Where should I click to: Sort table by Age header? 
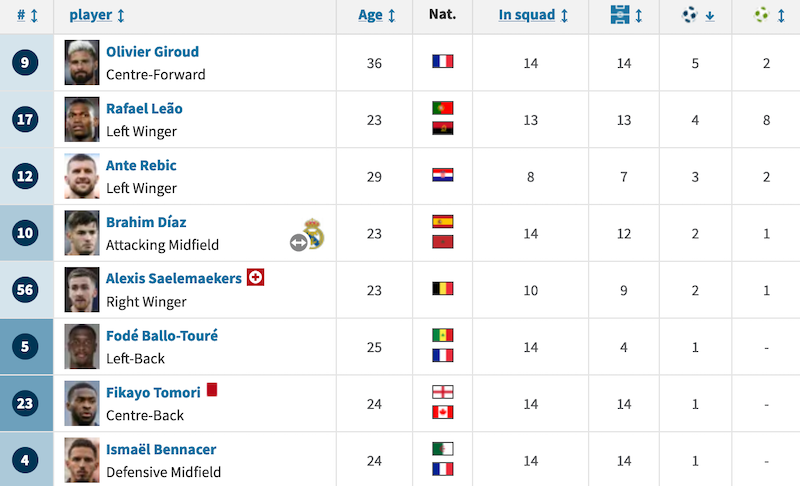(x=377, y=15)
